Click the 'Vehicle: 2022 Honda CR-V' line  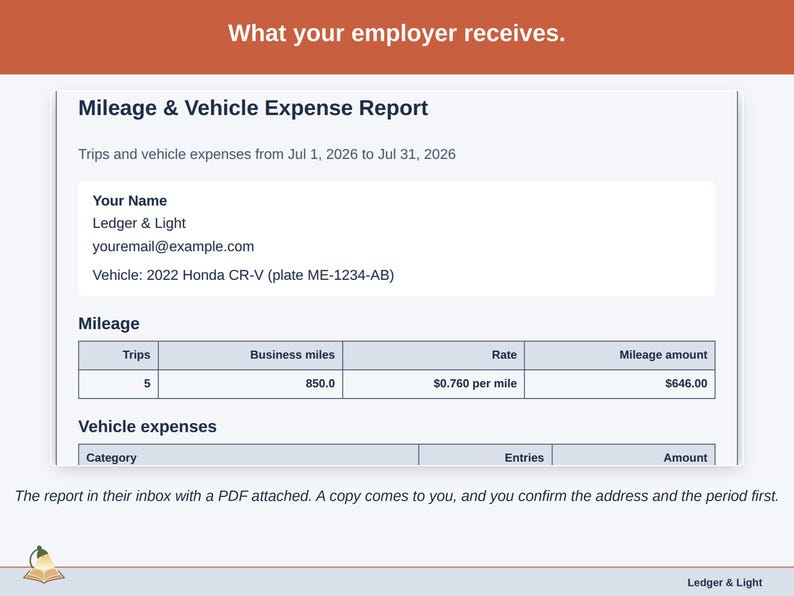(243, 275)
